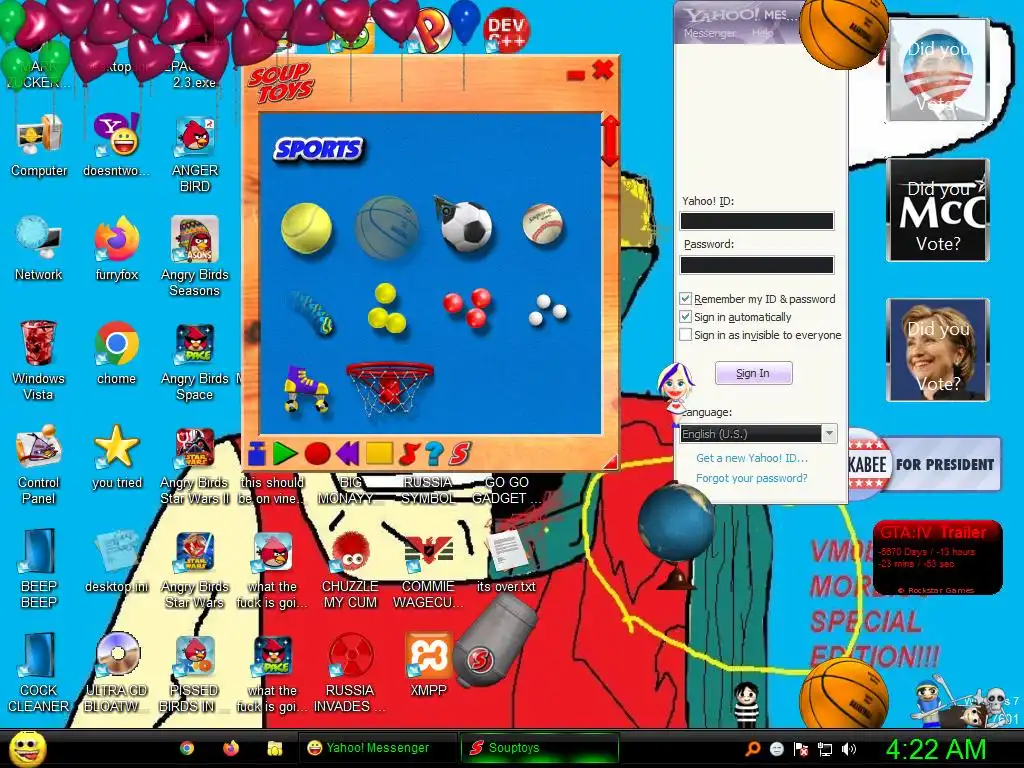Open the COMMIE WAGECU... desktop icon
Screen dimensions: 1024x768
428,569
